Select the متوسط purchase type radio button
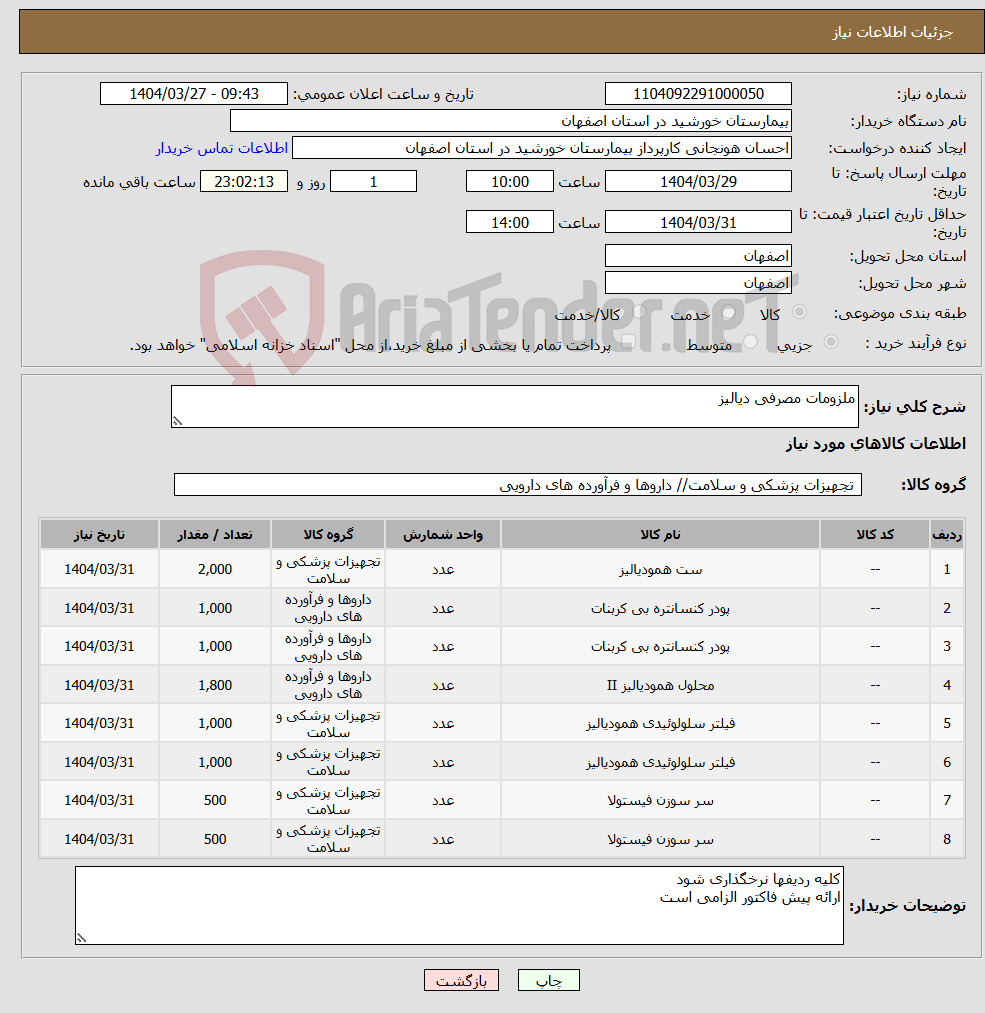Image resolution: width=985 pixels, height=1013 pixels. (751, 342)
